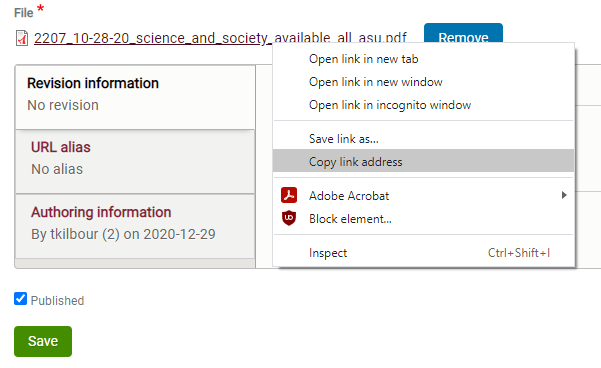601x368 pixels.
Task: Click the Remove file button
Action: pyautogui.click(x=463, y=33)
